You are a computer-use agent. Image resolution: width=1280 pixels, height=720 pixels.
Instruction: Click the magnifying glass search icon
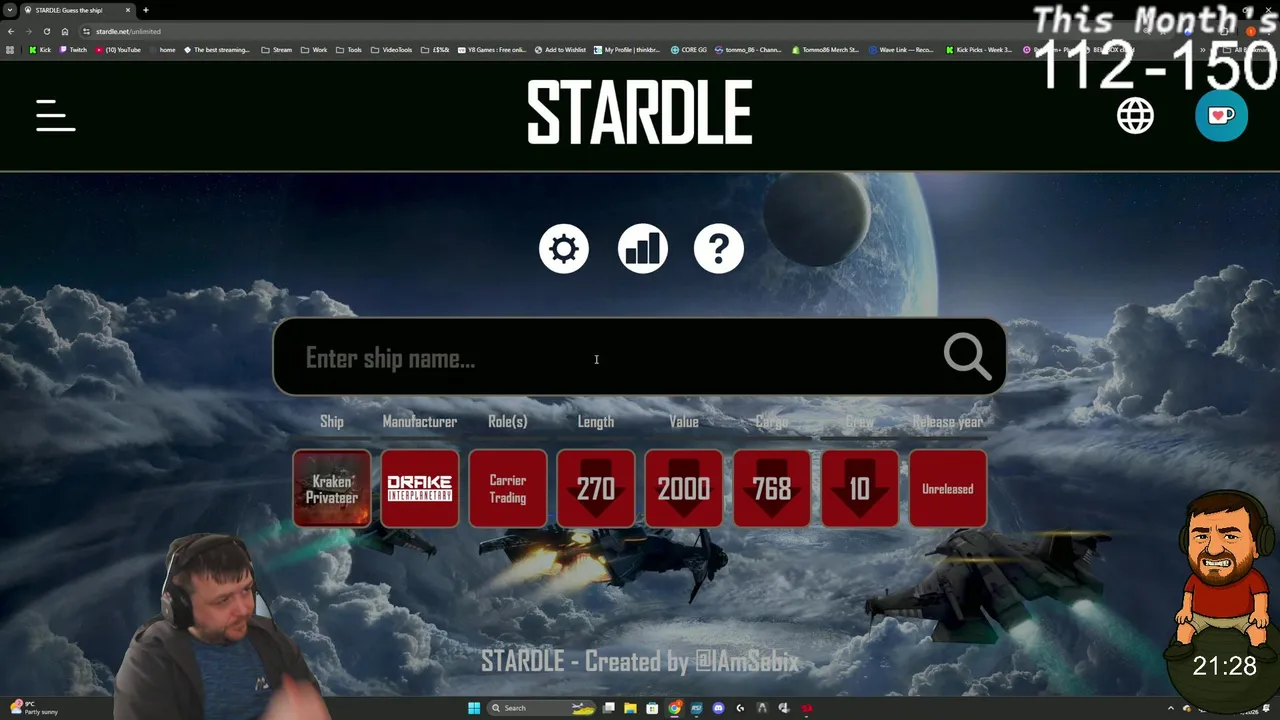(967, 356)
